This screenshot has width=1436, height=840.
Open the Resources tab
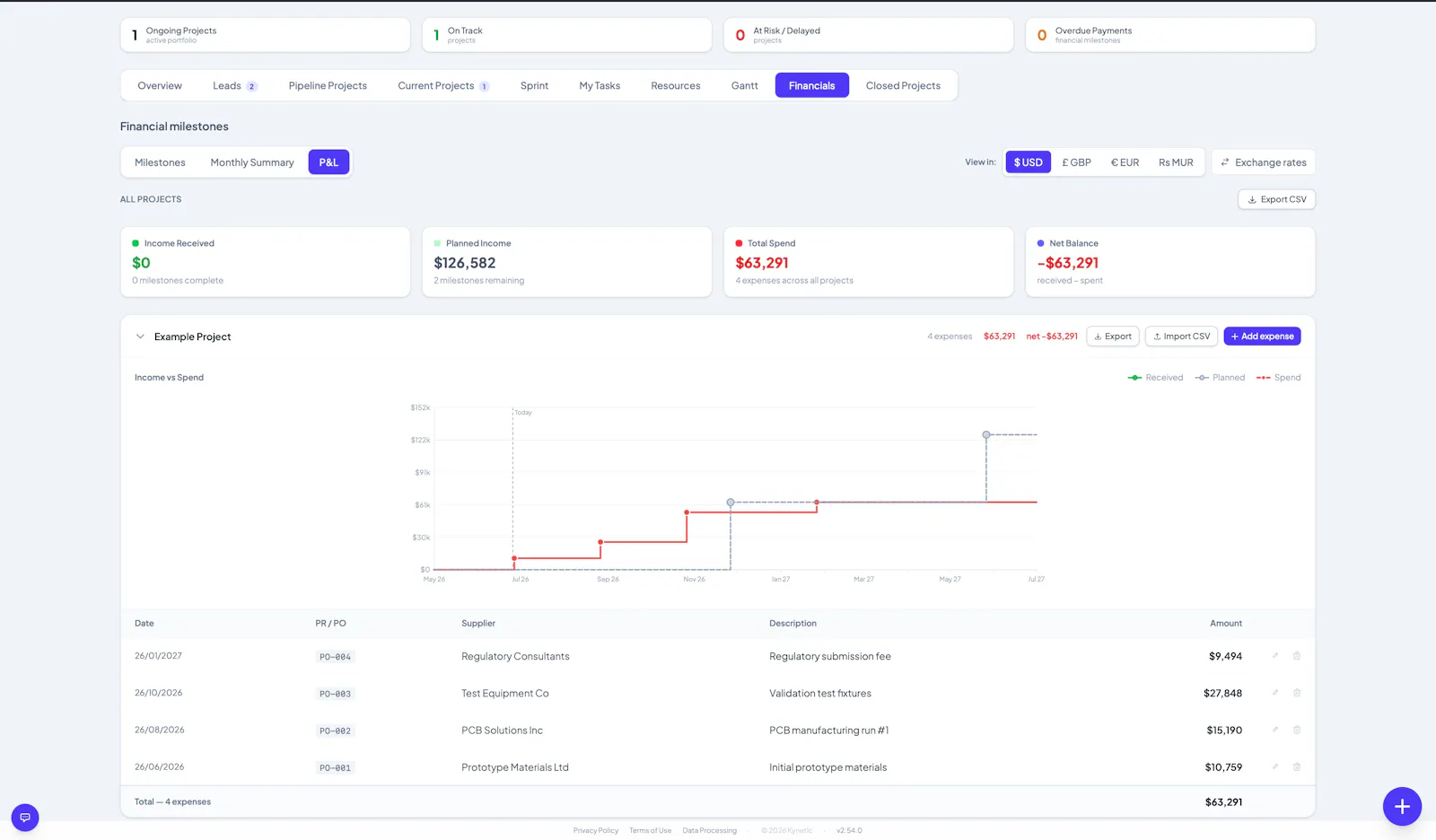tap(676, 86)
